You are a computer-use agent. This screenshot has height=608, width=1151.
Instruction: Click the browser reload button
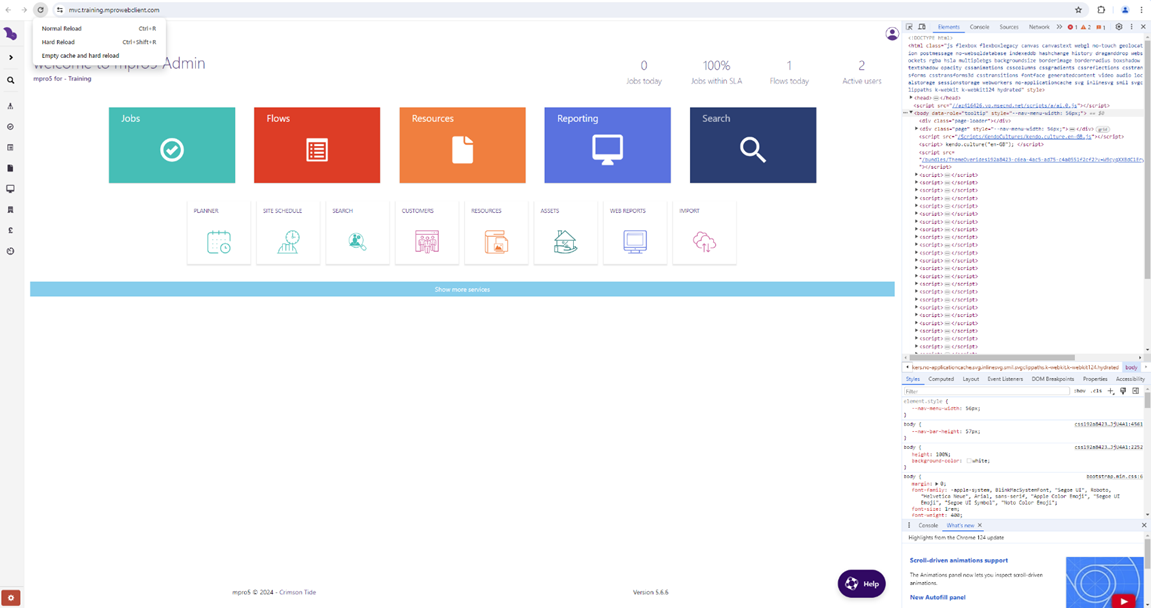pyautogui.click(x=40, y=10)
